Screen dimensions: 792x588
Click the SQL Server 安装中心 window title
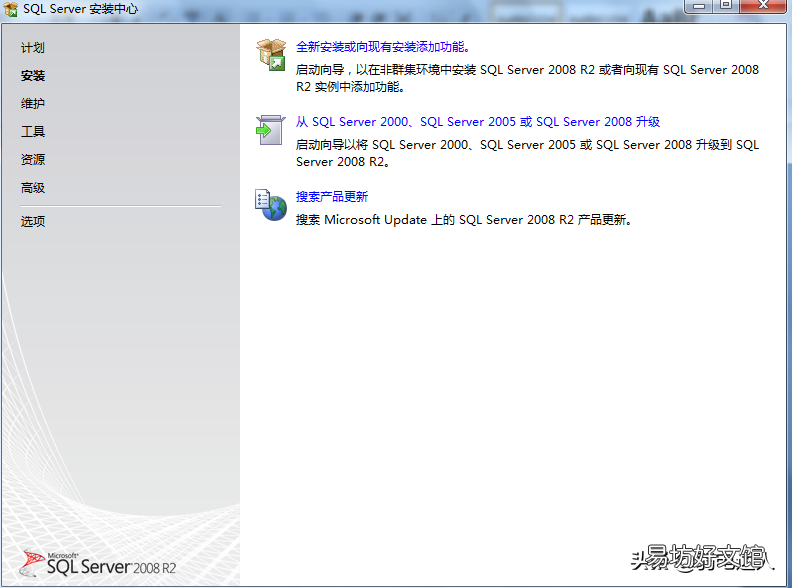pos(80,9)
